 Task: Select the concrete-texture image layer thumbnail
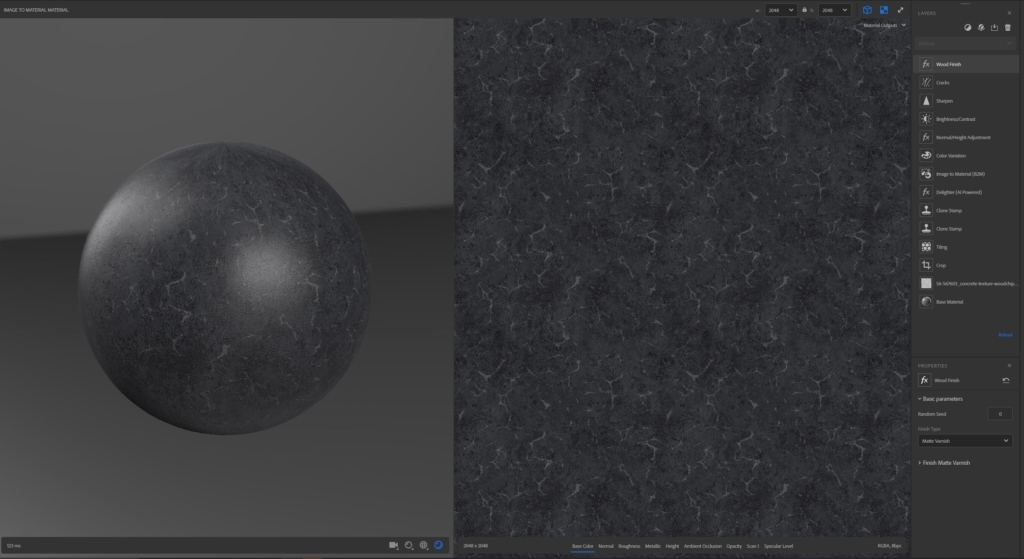(925, 283)
